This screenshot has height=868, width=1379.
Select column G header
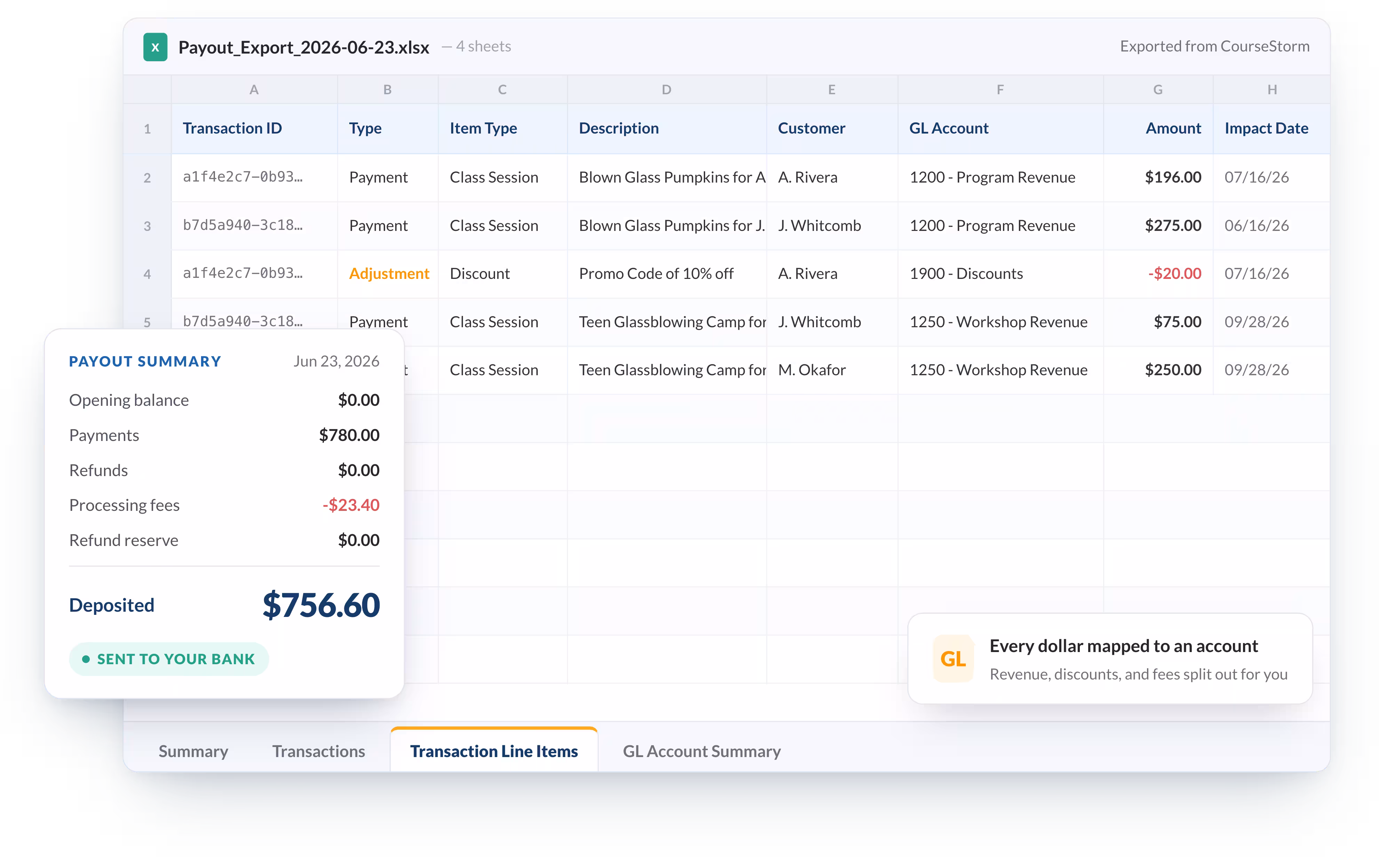click(x=1158, y=89)
